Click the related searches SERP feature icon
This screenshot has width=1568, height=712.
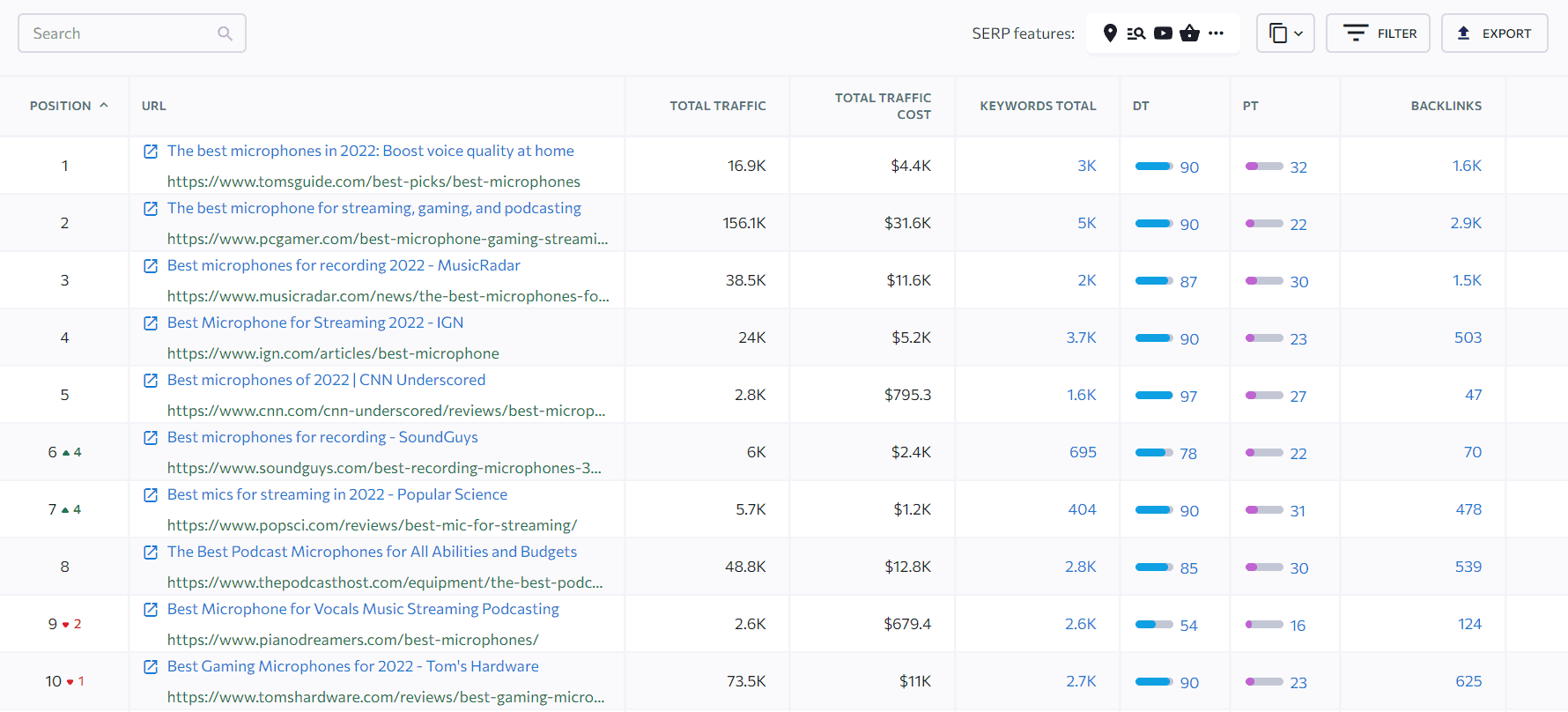(1136, 33)
